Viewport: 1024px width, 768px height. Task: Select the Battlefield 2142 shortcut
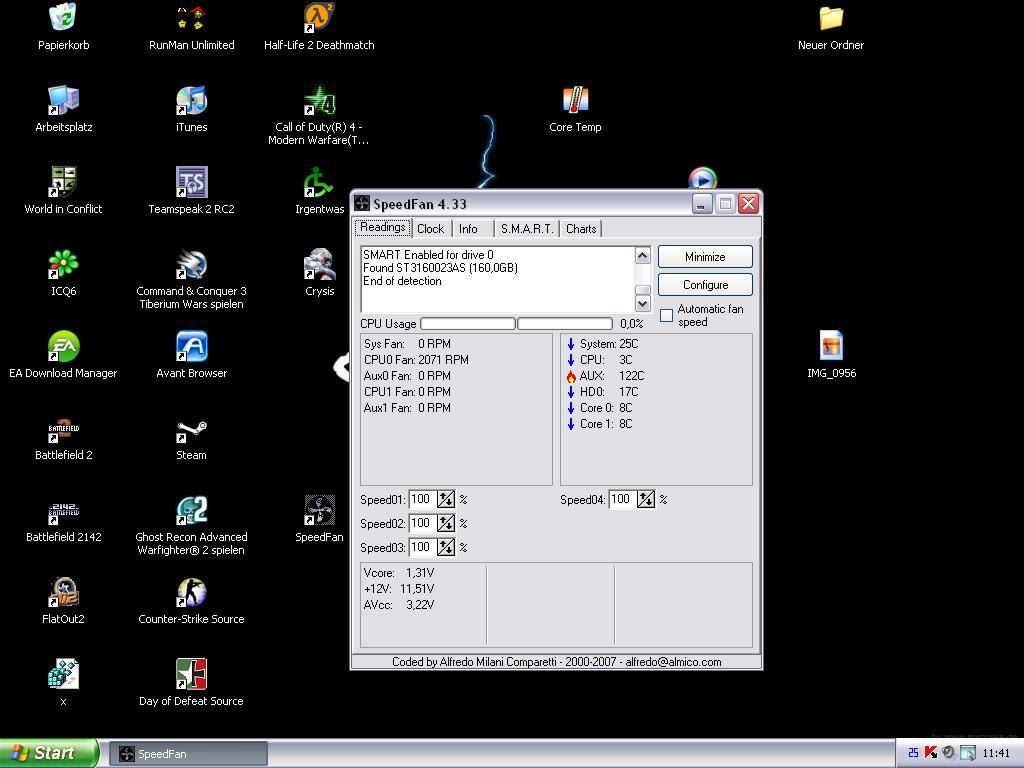click(63, 511)
